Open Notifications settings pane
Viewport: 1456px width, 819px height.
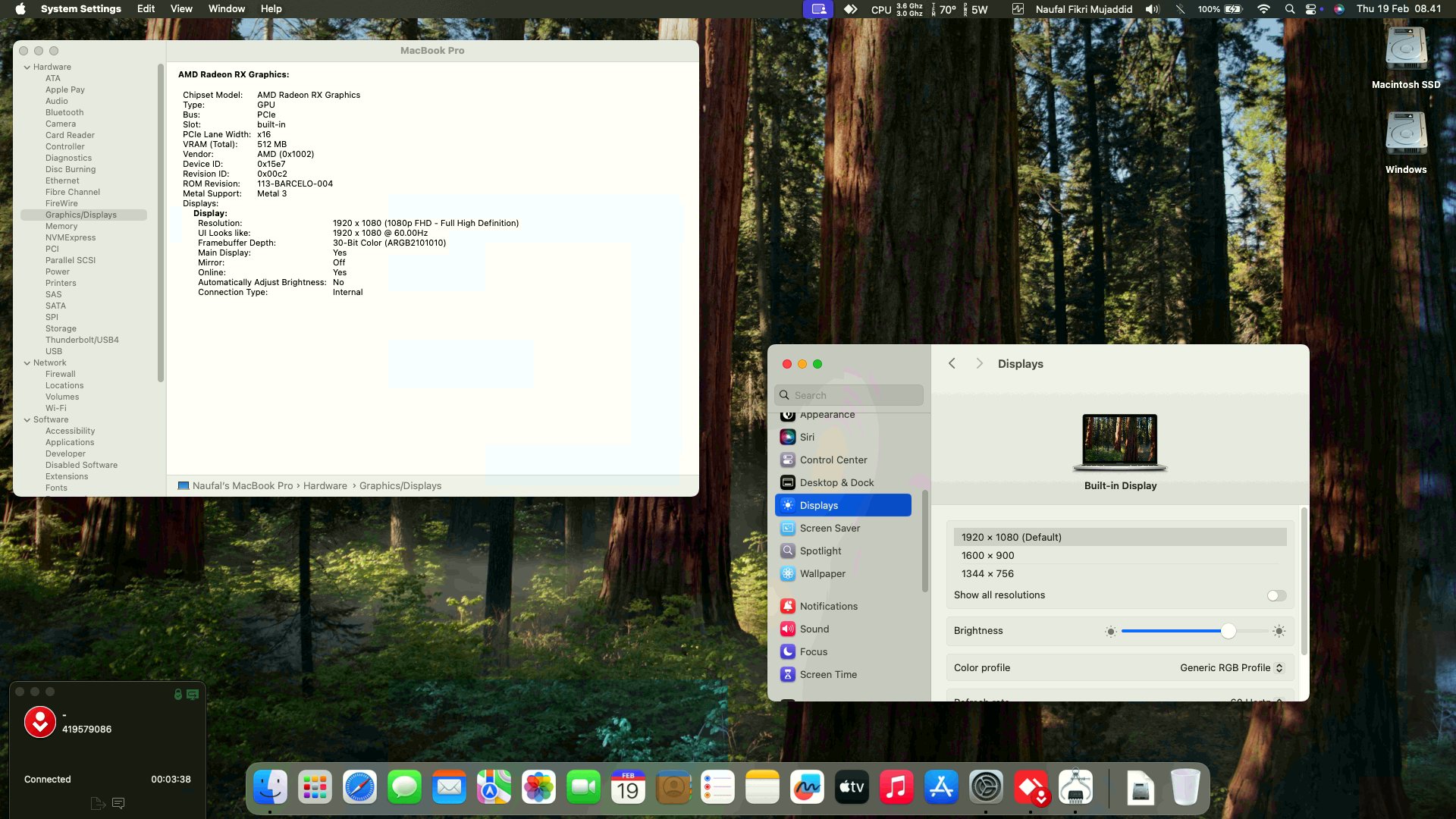(843, 606)
